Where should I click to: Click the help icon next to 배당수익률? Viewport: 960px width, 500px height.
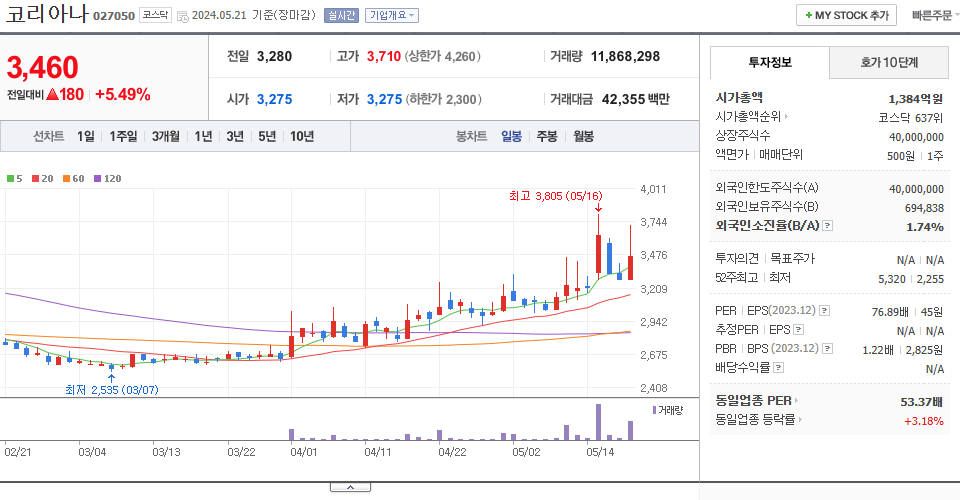coord(779,368)
